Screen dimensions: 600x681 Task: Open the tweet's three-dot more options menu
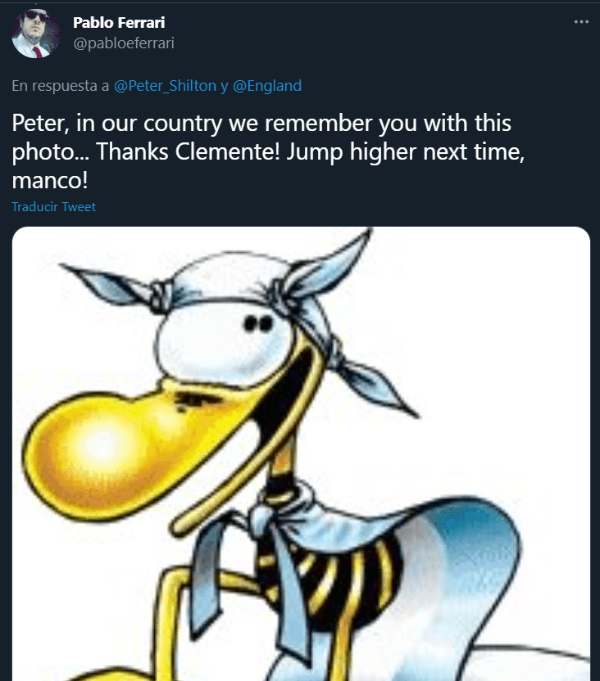(x=581, y=21)
